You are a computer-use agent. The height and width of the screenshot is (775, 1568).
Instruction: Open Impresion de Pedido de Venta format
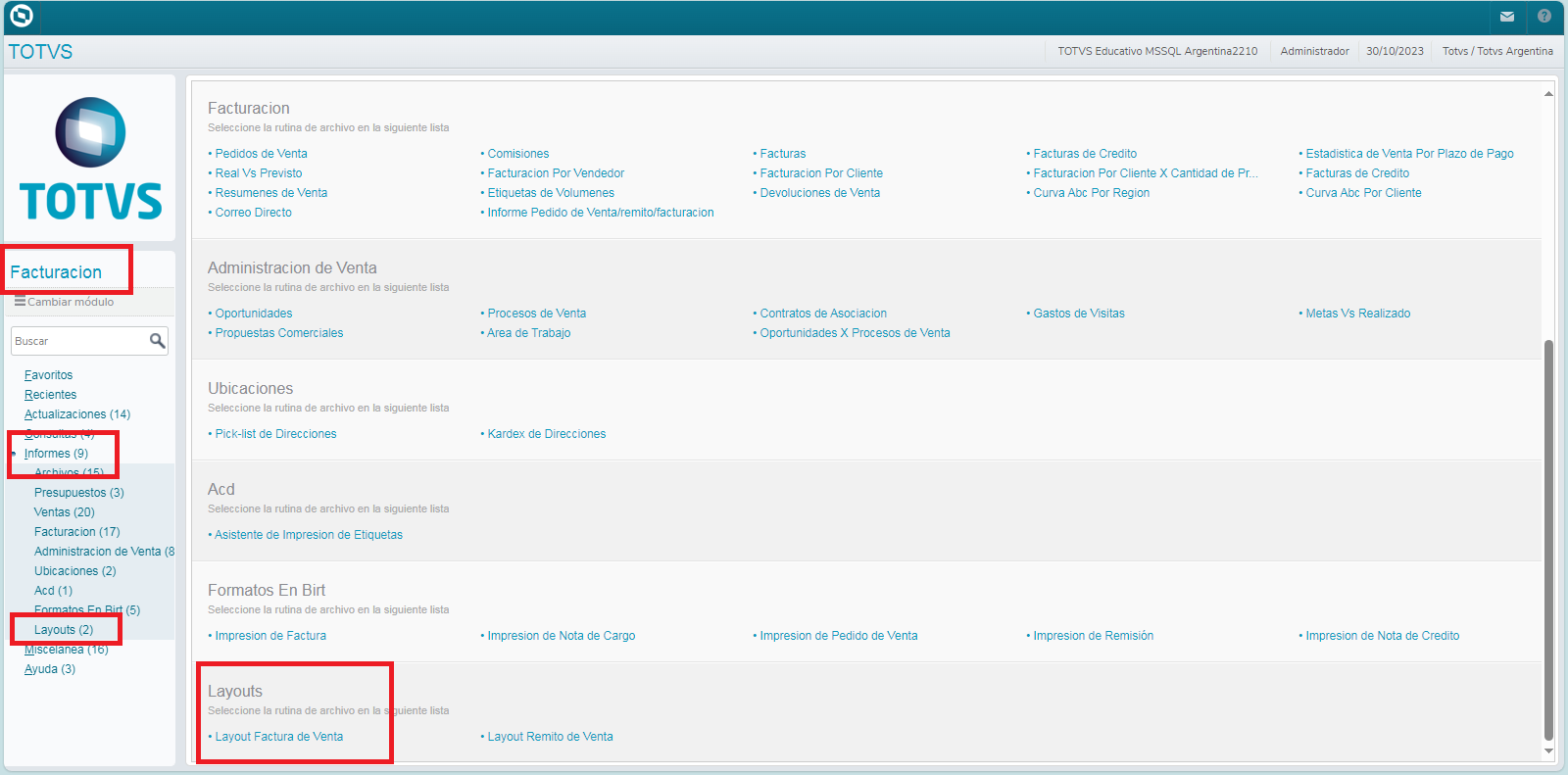tap(839, 636)
